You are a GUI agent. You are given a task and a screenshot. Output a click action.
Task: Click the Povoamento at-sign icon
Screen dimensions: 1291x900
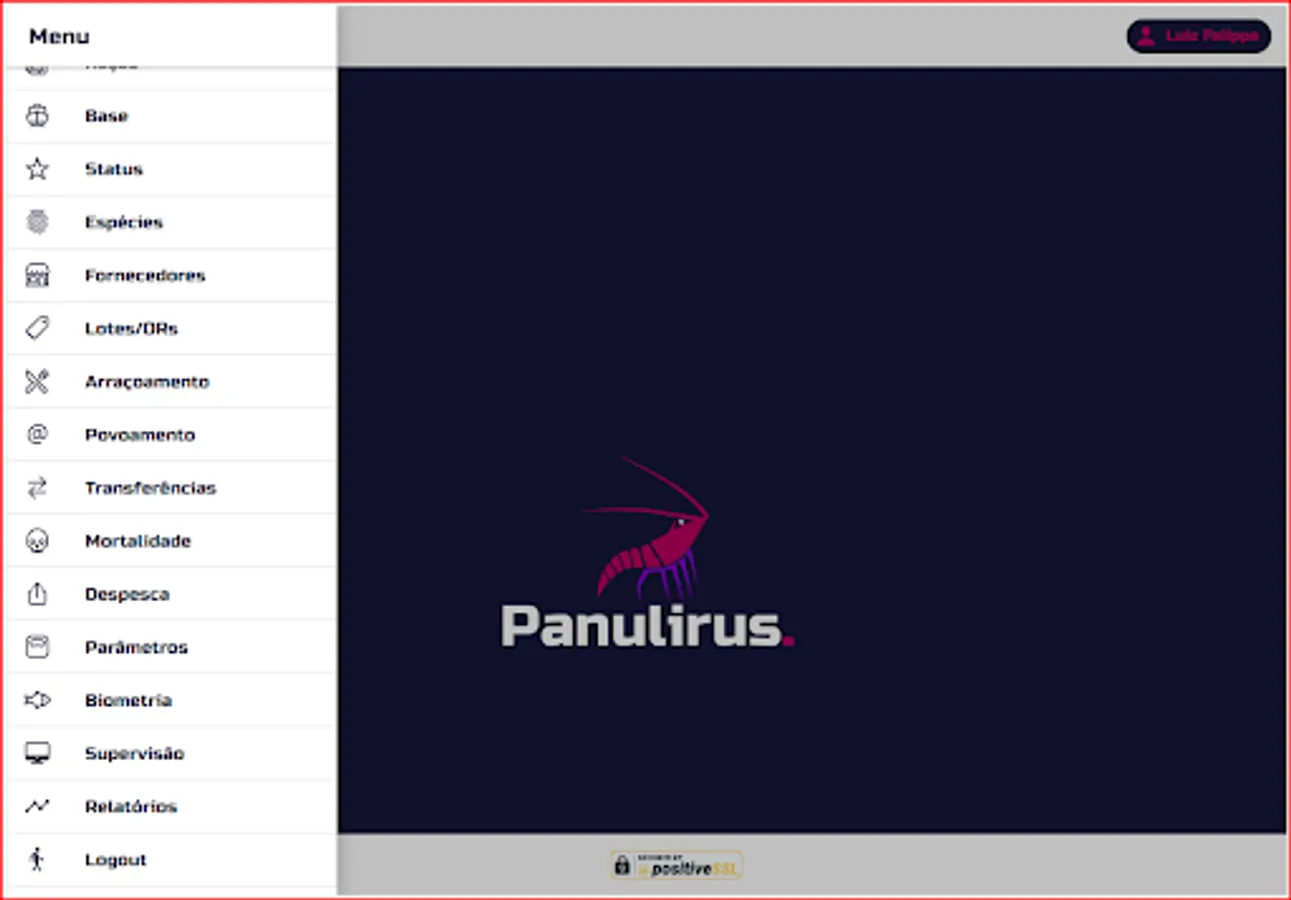click(x=37, y=434)
